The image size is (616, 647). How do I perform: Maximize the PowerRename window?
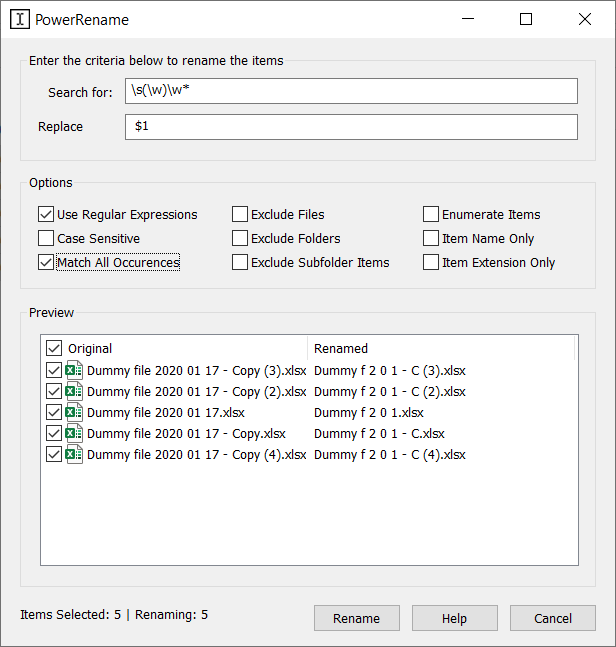coord(526,19)
